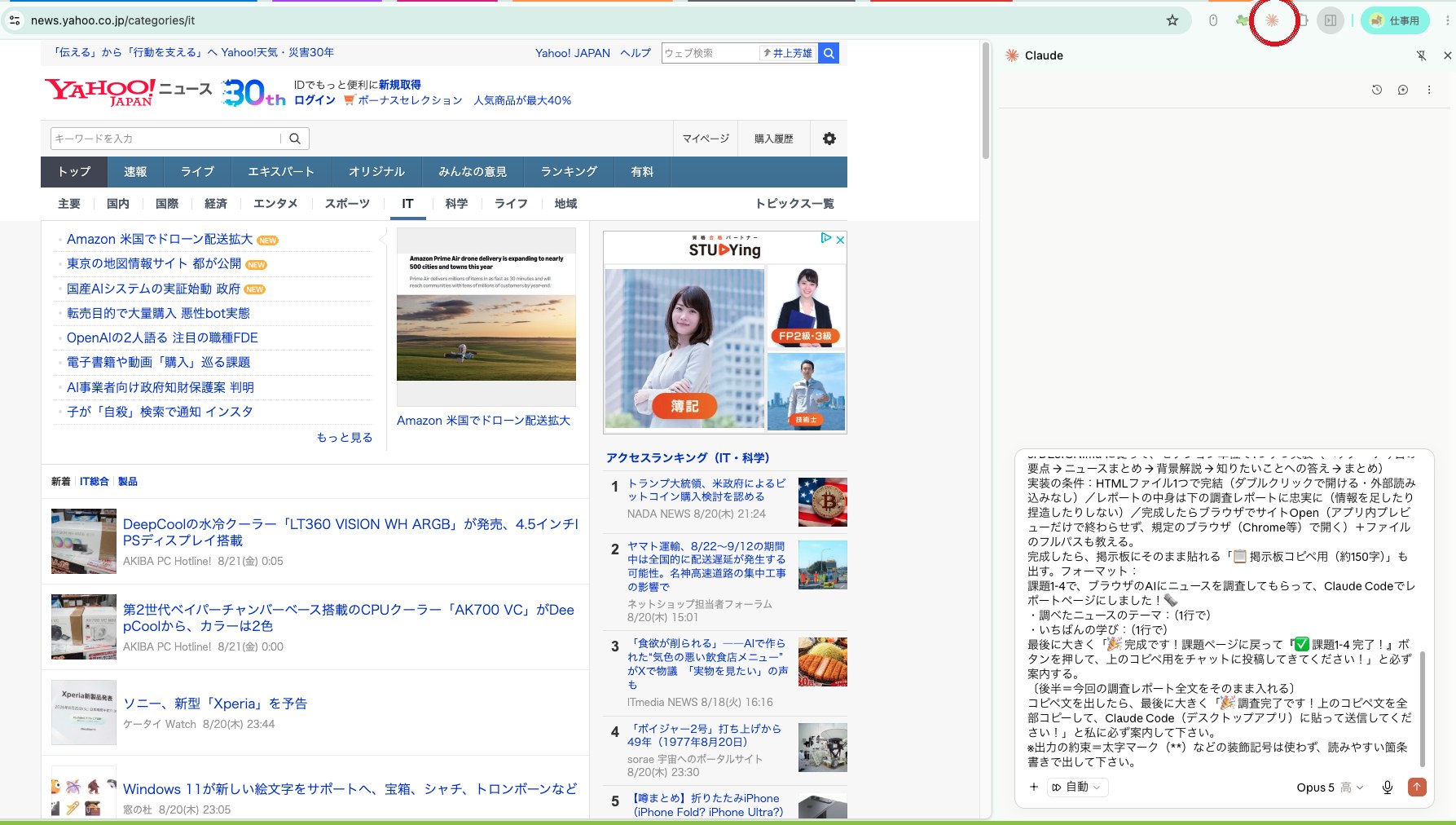The image size is (1456, 825).
Task: Click the Yahoo web search magnifier button
Action: [x=829, y=53]
